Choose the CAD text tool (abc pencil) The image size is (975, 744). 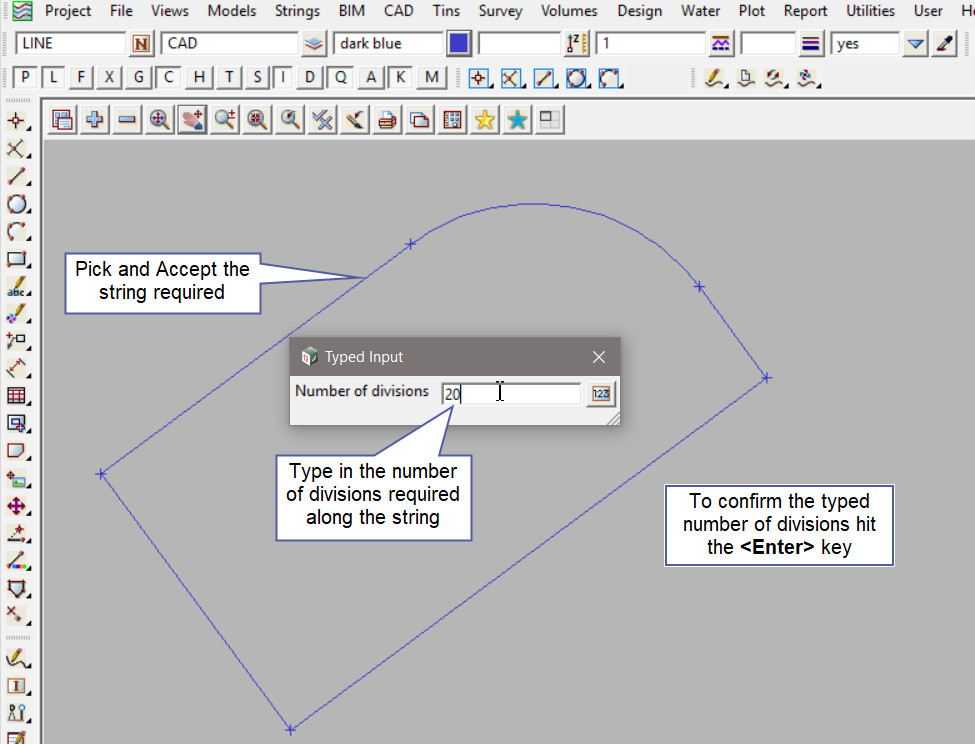point(16,288)
